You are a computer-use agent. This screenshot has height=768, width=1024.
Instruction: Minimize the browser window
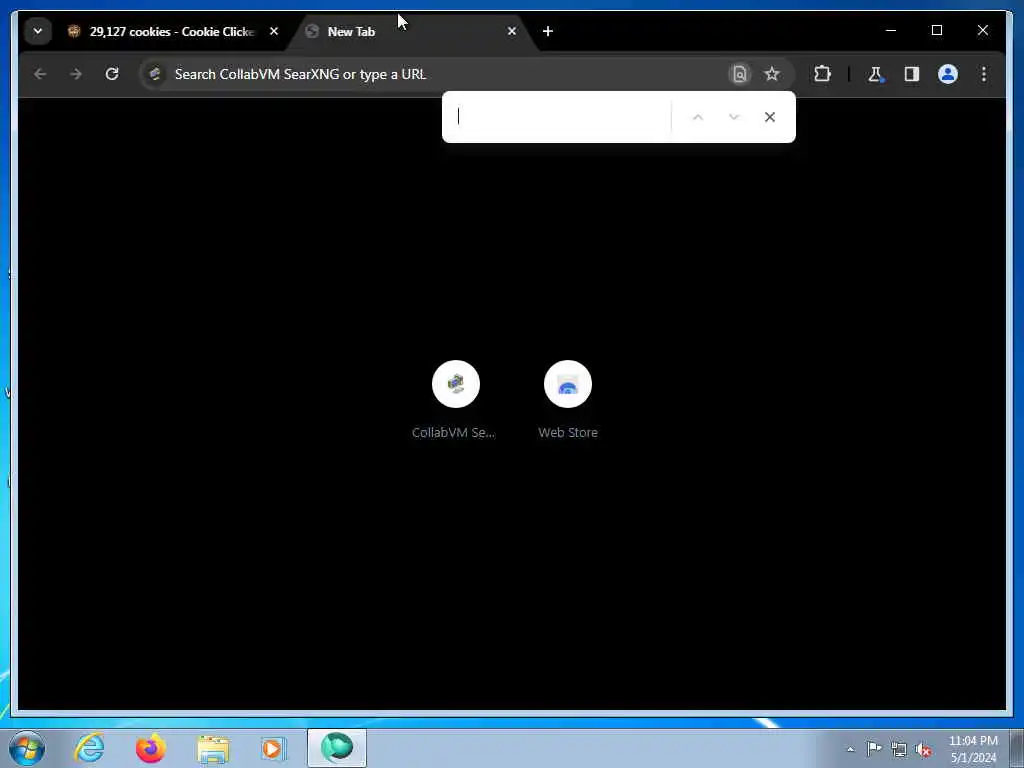pyautogui.click(x=891, y=31)
